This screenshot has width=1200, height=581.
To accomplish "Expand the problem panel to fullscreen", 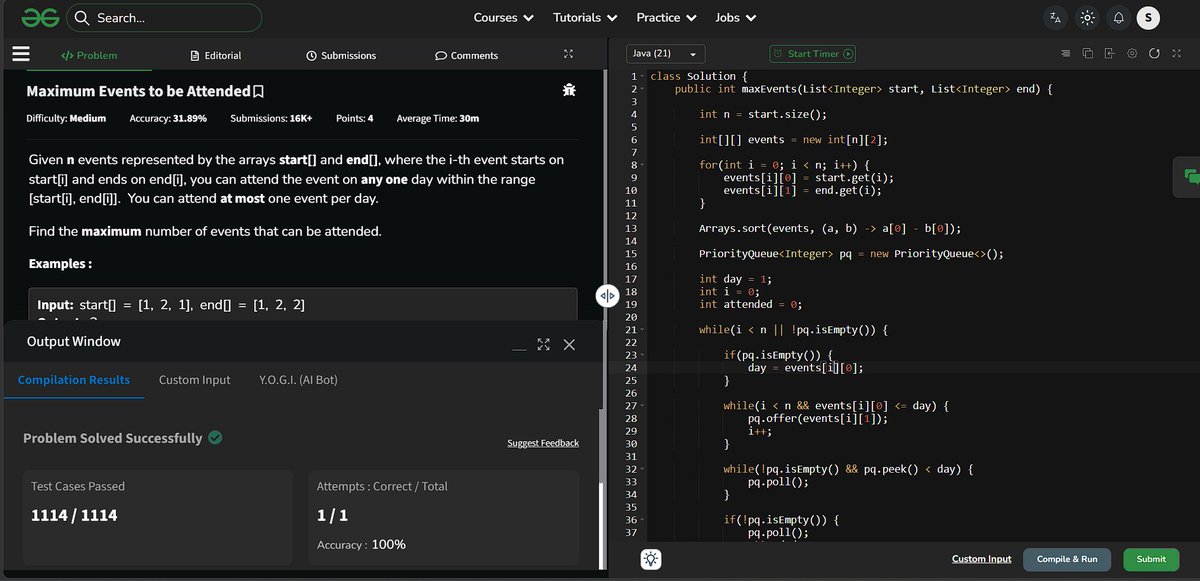I will click(569, 54).
